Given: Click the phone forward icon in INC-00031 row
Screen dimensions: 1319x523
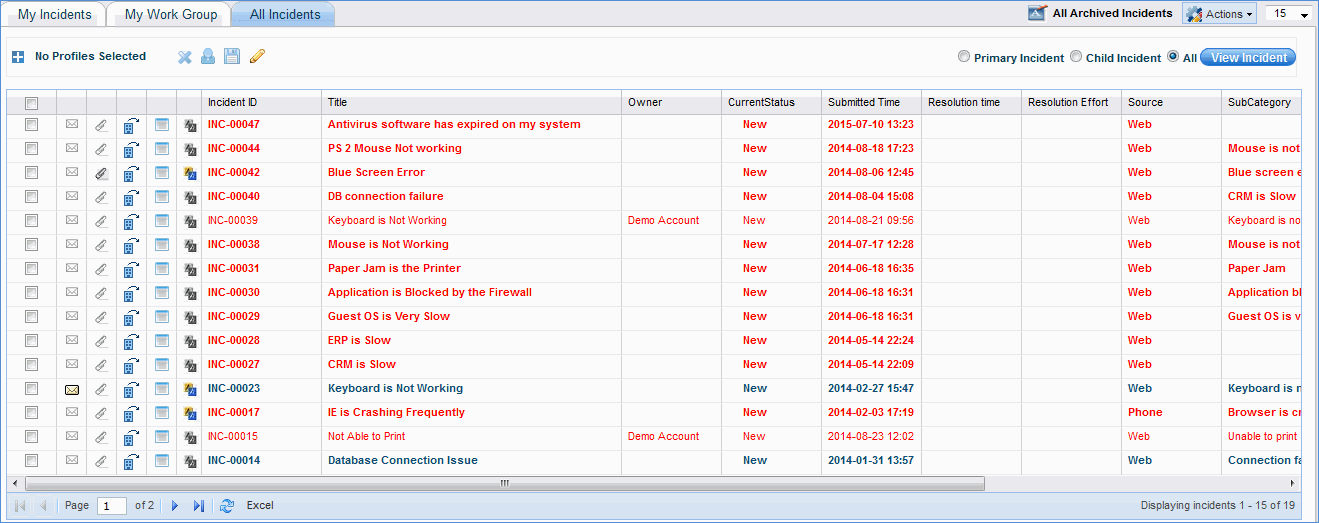Looking at the screenshot, I should coord(131,269).
